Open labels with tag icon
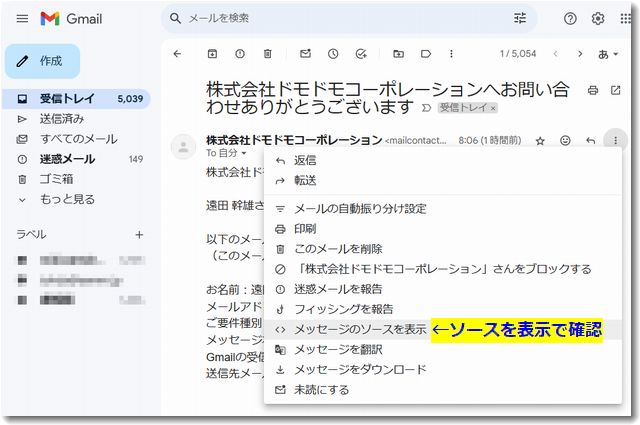The image size is (640, 425). [426, 53]
